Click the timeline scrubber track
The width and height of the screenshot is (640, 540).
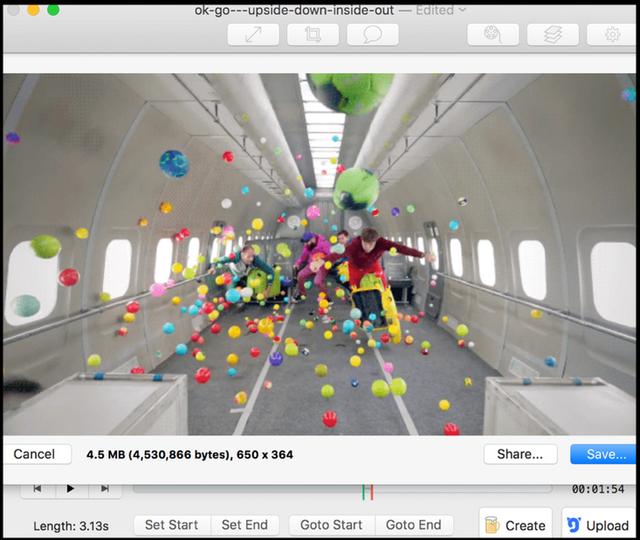(x=342, y=489)
